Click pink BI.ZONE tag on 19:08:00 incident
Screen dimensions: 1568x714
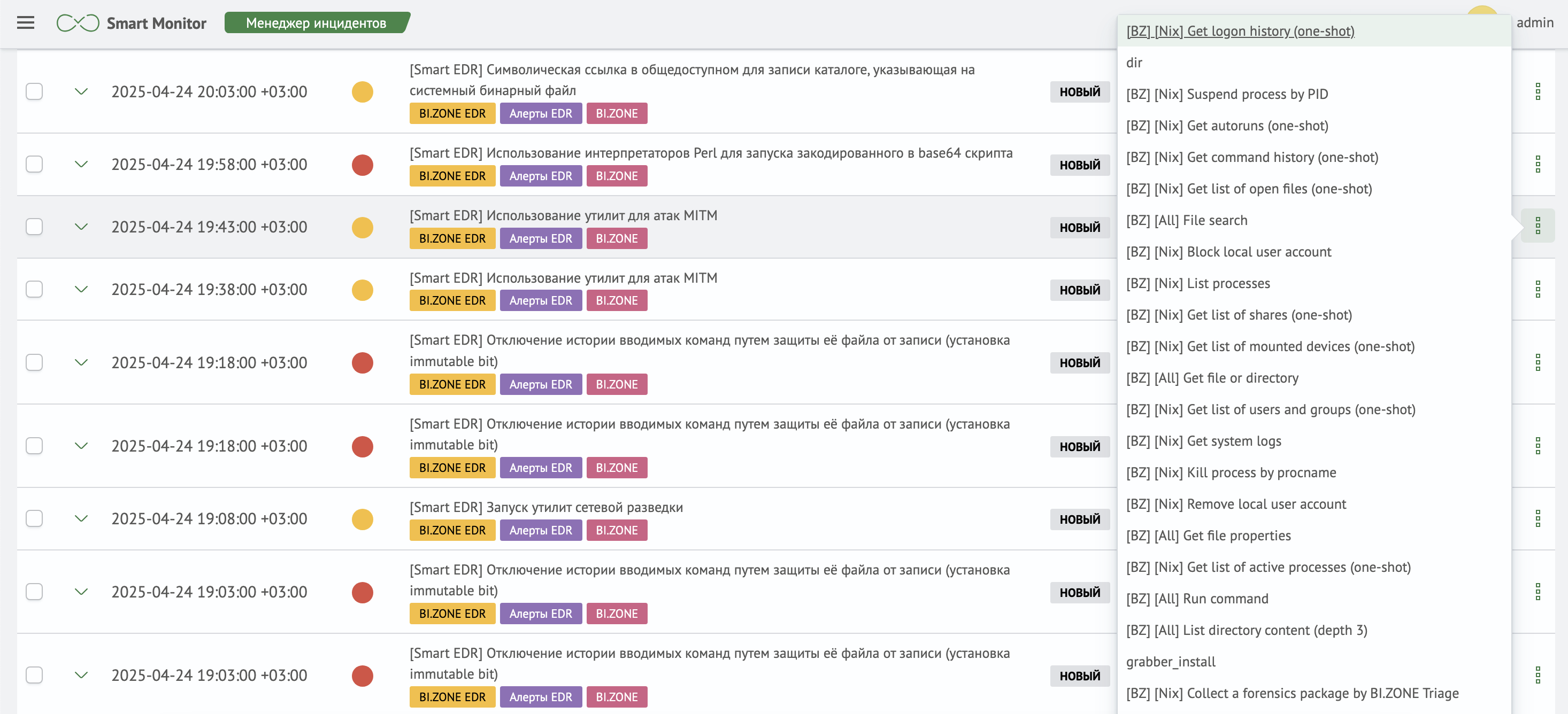617,530
